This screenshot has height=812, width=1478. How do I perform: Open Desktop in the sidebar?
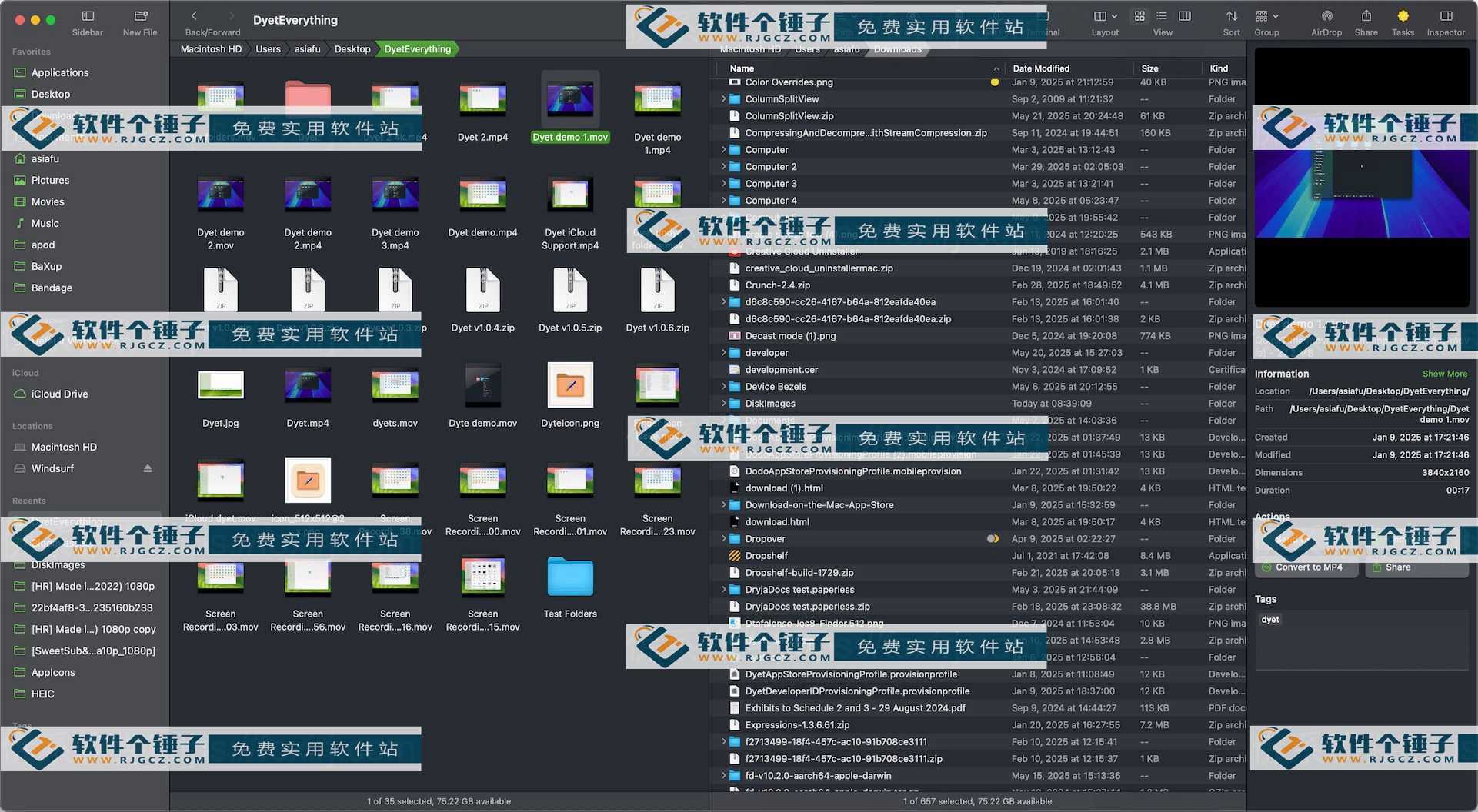[x=51, y=94]
